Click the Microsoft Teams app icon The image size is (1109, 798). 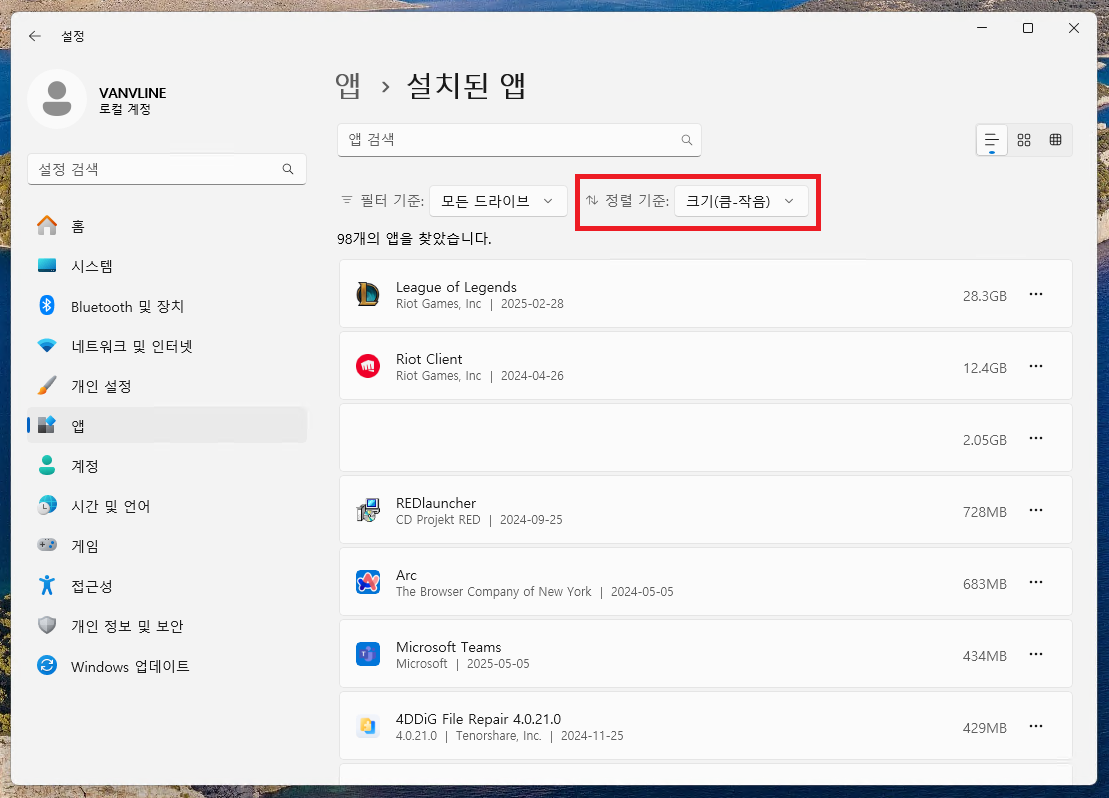pos(368,654)
